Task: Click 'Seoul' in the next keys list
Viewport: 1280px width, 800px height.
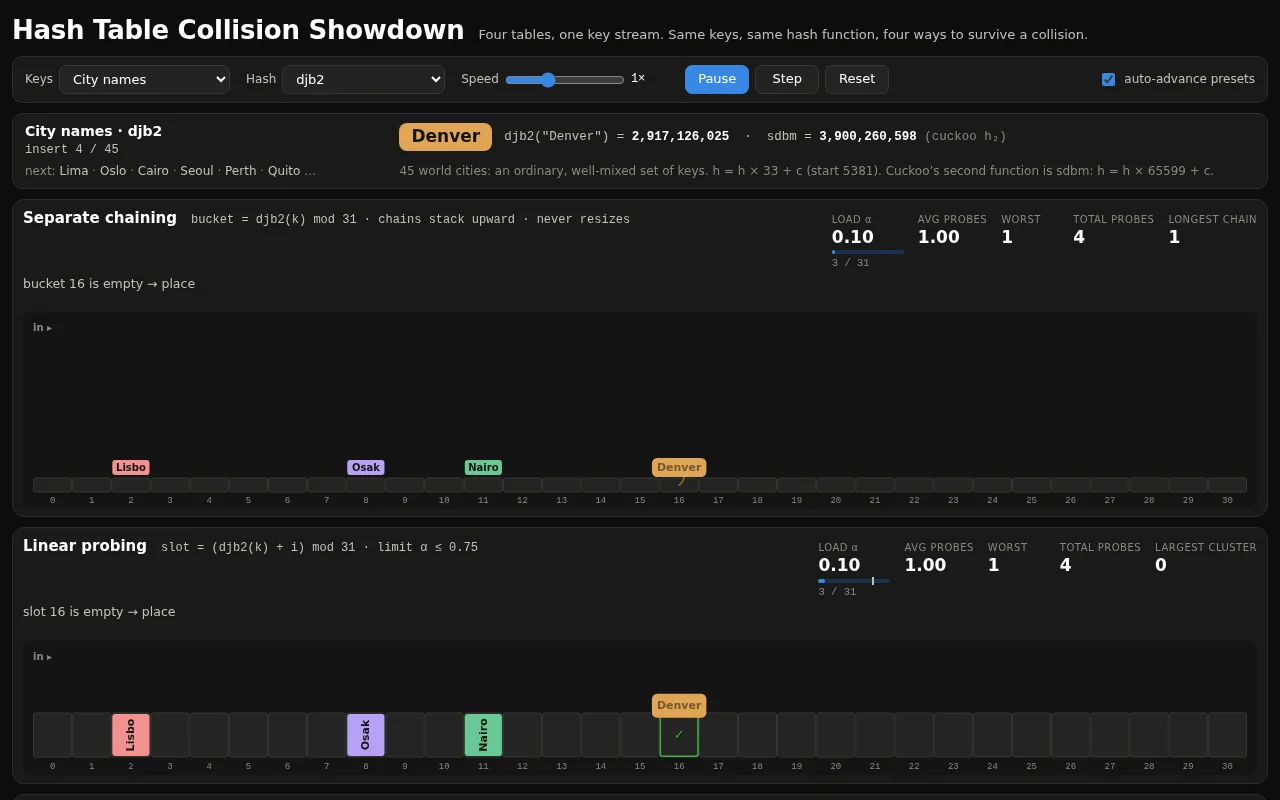Action: 197,171
